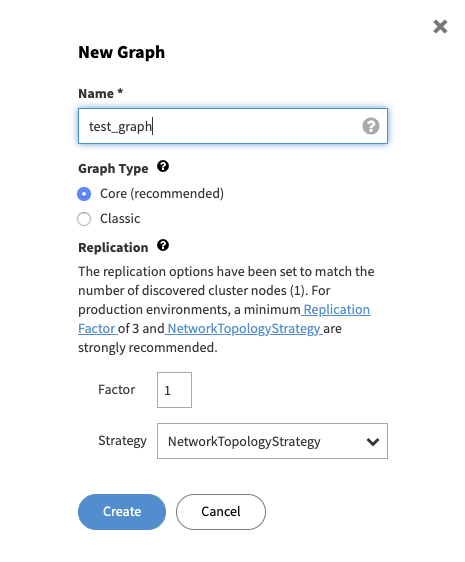Click the 'Name *' field label
Image resolution: width=465 pixels, height=562 pixels.
pyautogui.click(x=101, y=93)
